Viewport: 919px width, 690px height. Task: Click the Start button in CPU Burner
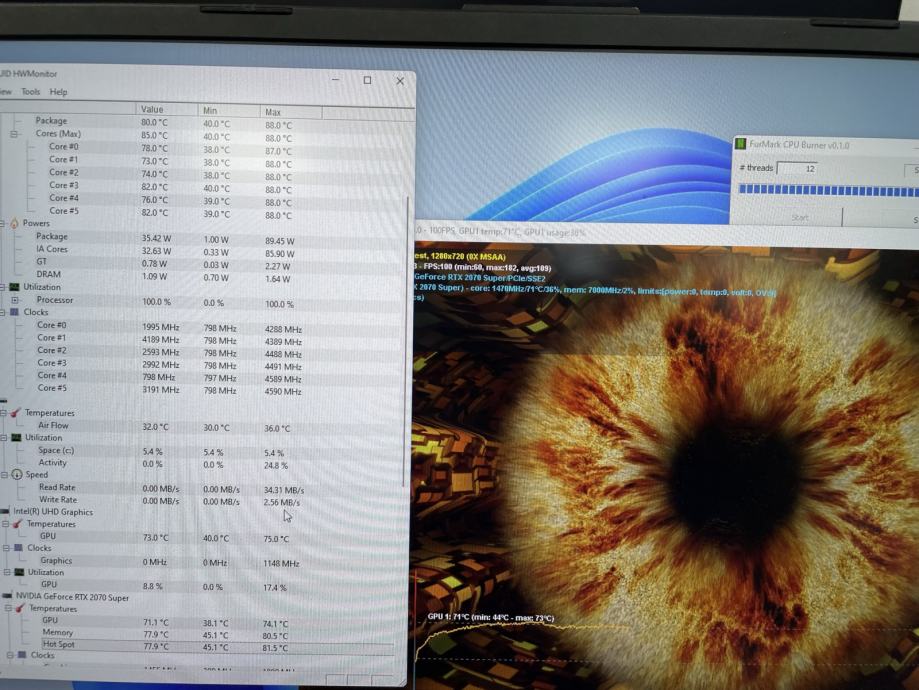point(800,217)
